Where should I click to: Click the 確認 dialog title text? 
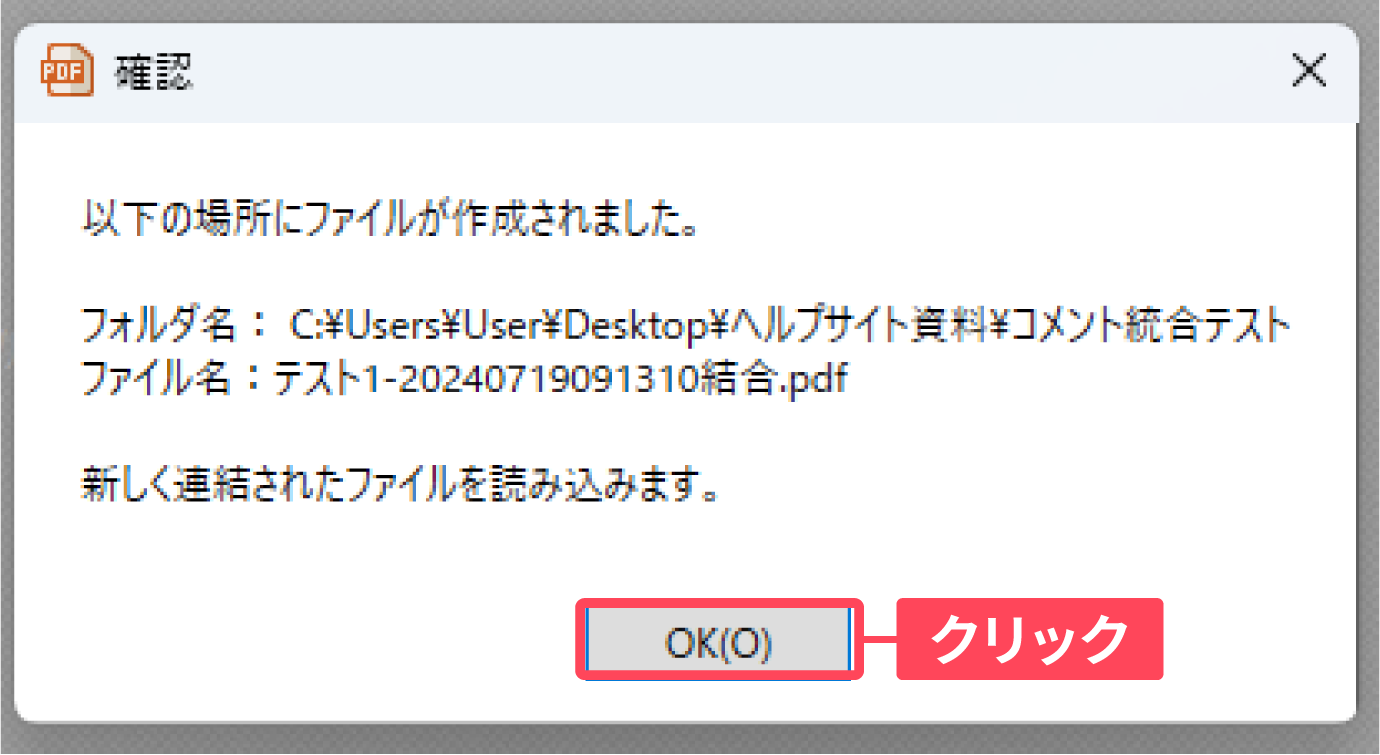pos(154,73)
